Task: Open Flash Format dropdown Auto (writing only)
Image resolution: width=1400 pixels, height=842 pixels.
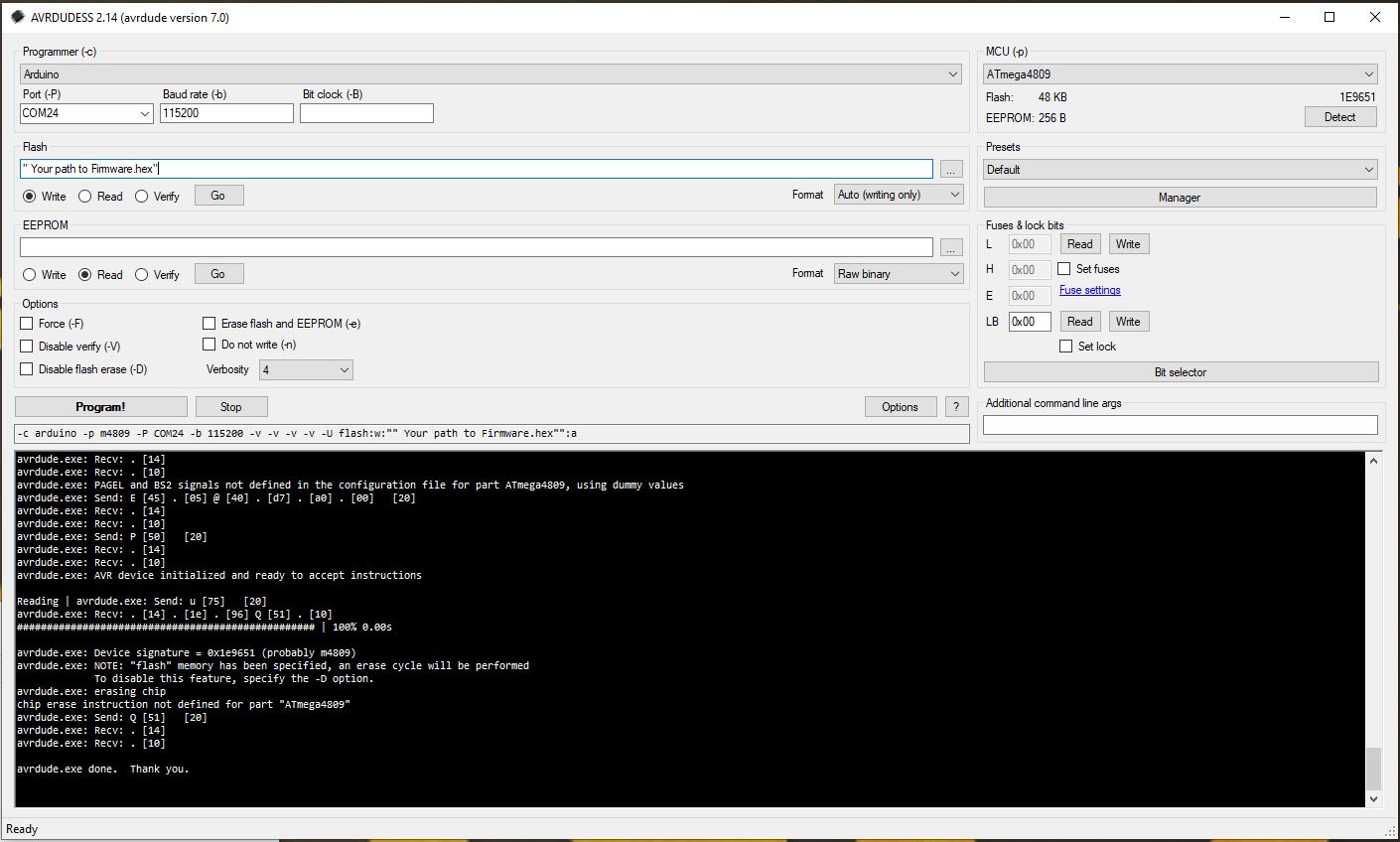Action: pos(899,195)
